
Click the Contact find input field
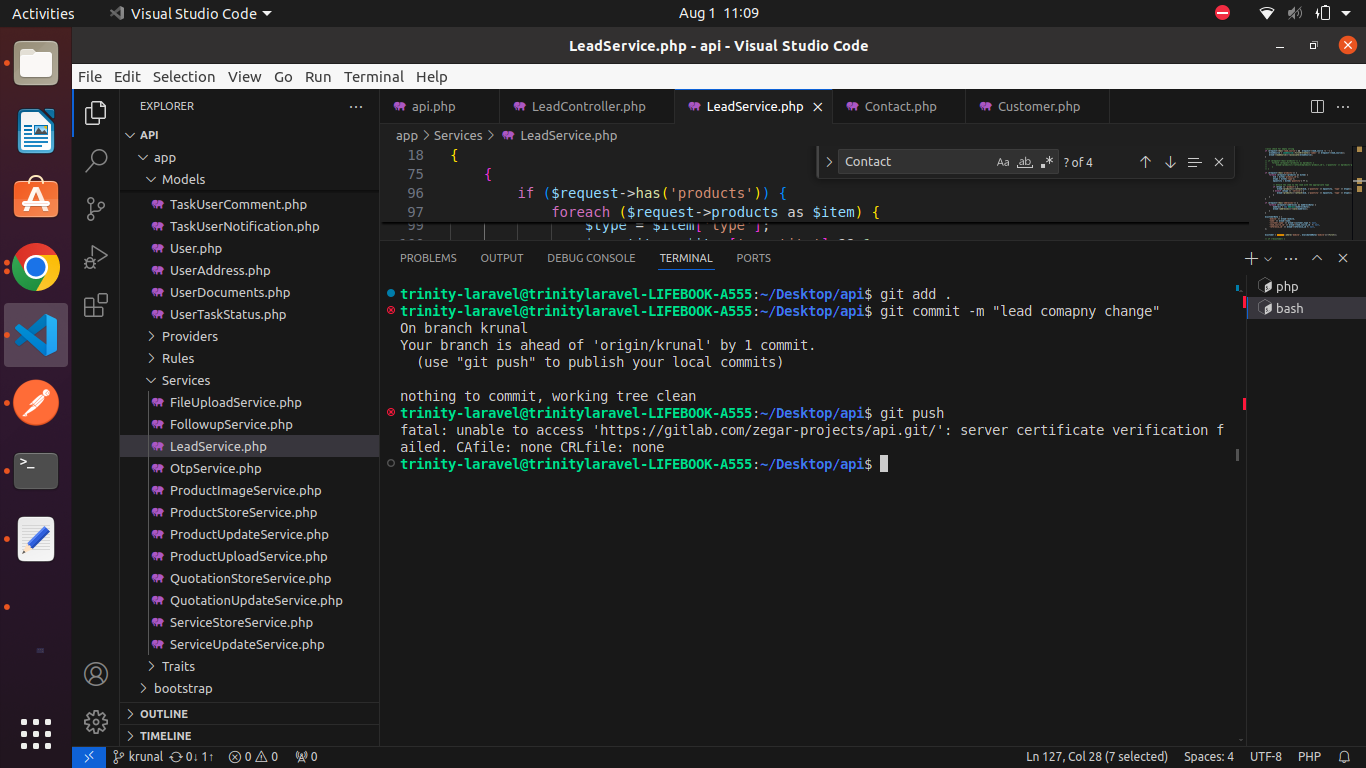pyautogui.click(x=914, y=162)
